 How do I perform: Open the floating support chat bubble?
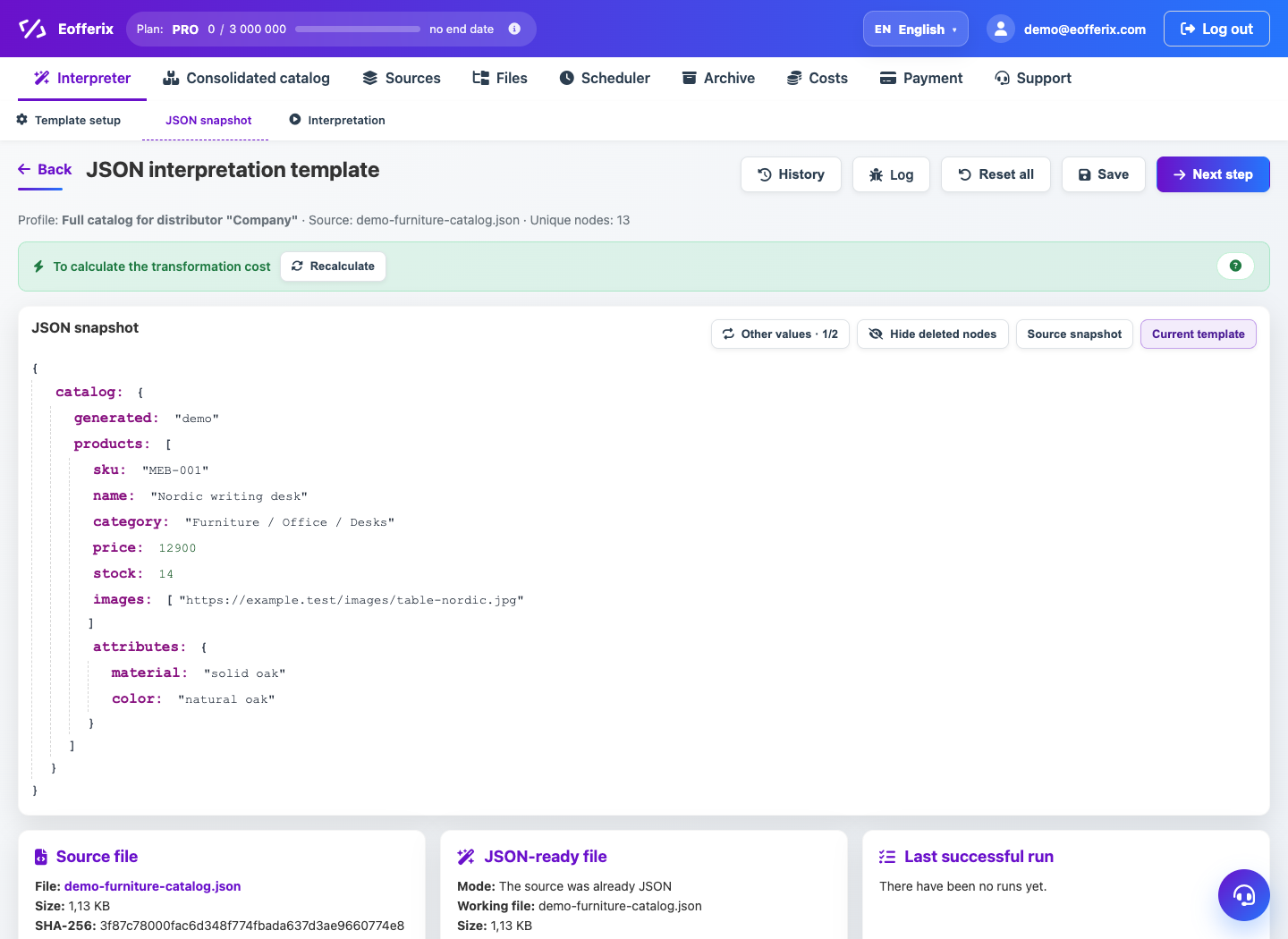click(1243, 894)
